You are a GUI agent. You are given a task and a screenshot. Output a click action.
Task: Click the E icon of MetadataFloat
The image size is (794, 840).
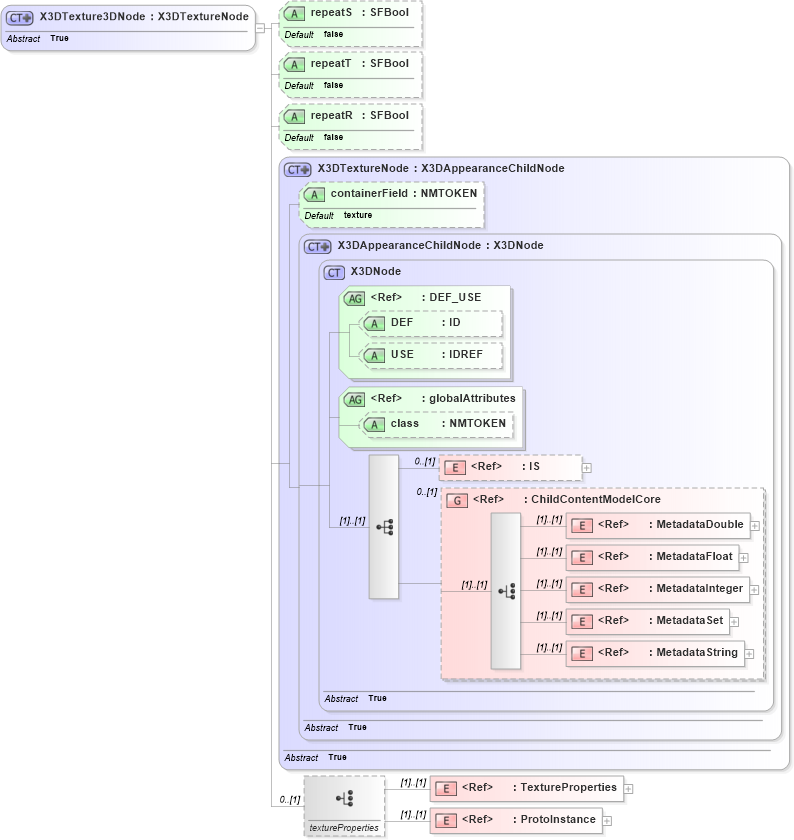[x=582, y=558]
